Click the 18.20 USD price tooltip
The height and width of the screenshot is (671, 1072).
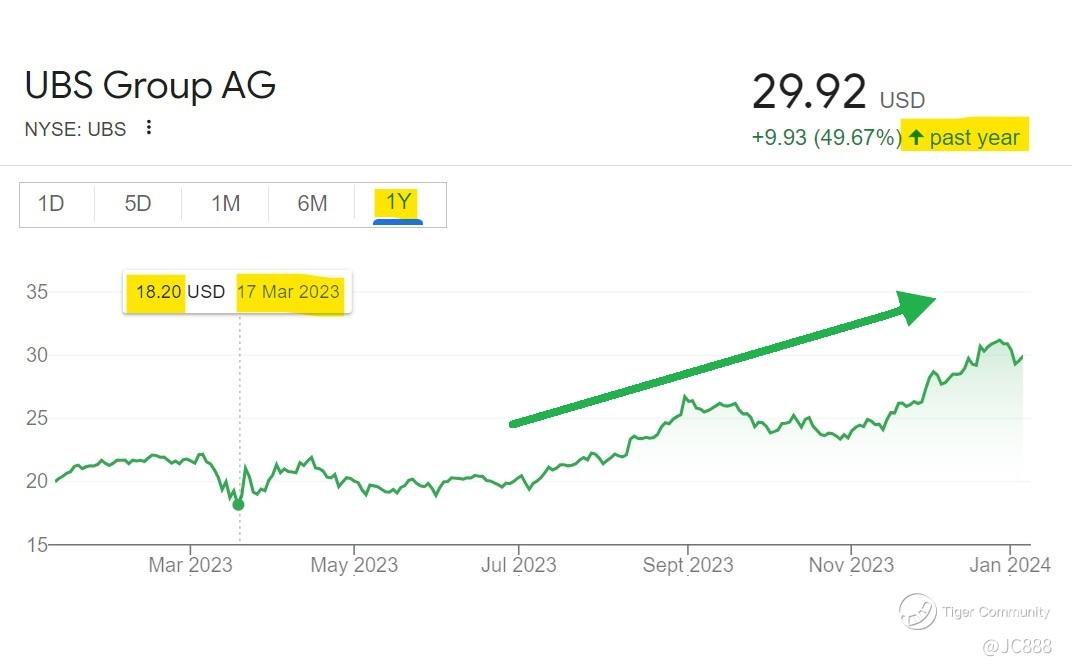(x=180, y=293)
